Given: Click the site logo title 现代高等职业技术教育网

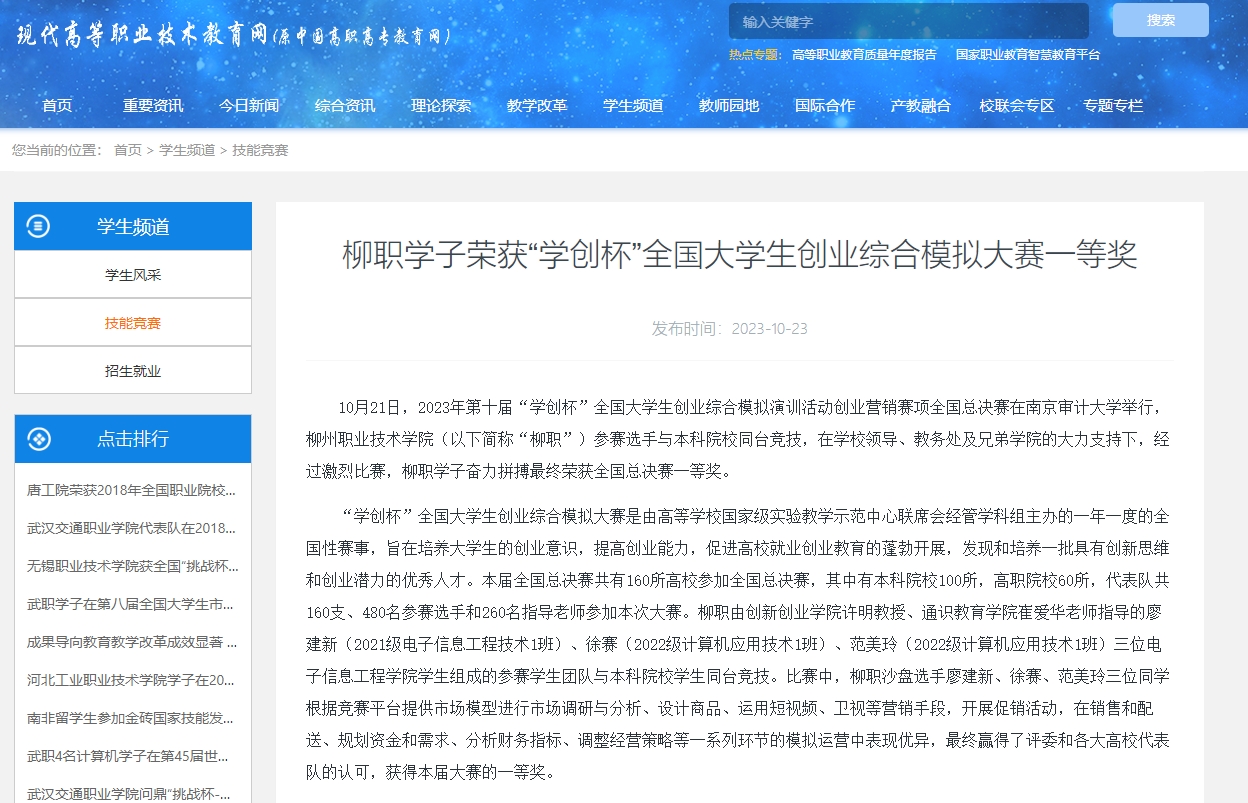Looking at the screenshot, I should pos(142,35).
